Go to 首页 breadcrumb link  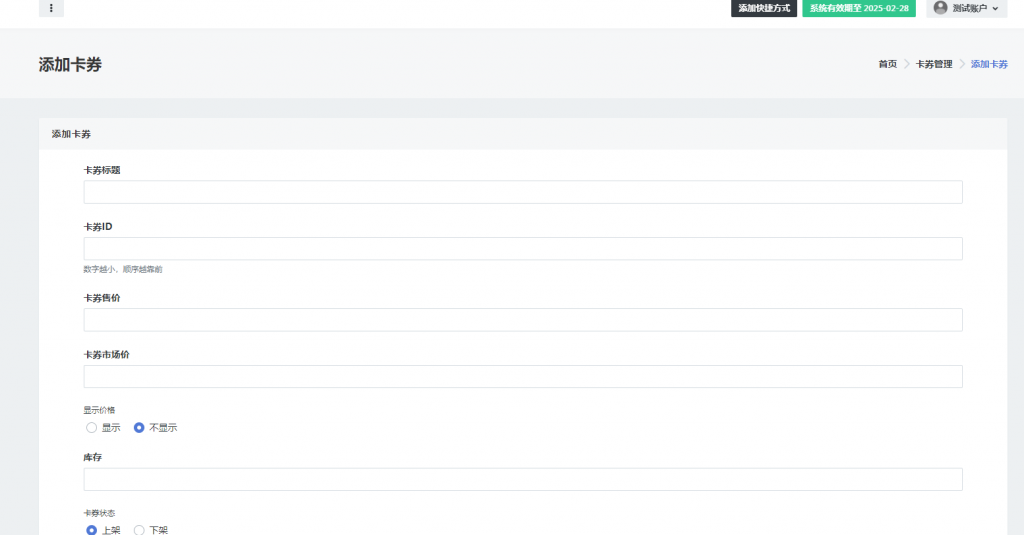tap(888, 64)
